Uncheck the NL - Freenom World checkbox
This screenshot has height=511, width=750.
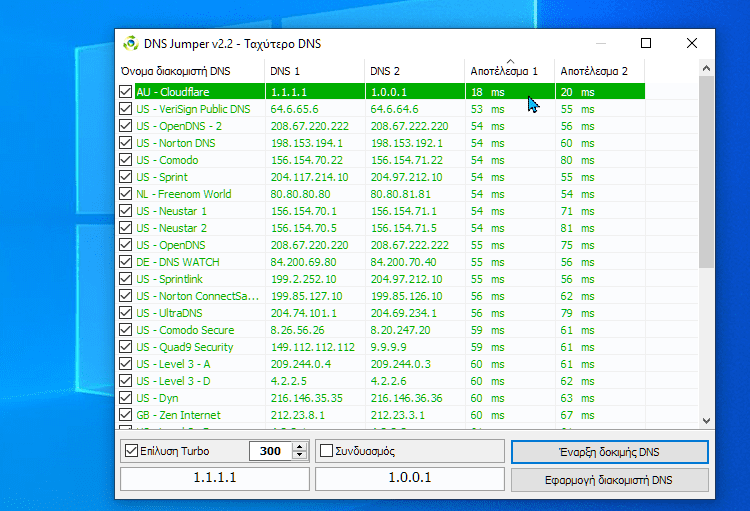pos(125,194)
